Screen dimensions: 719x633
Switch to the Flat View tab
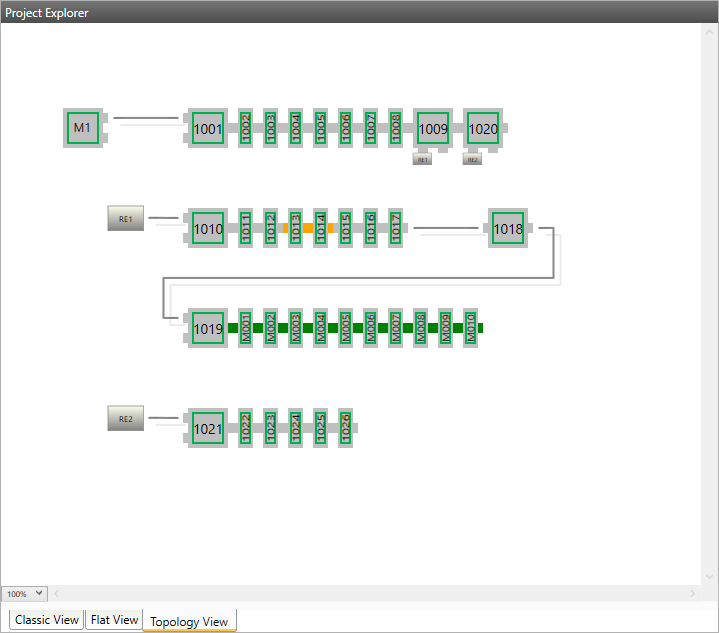click(x=114, y=620)
